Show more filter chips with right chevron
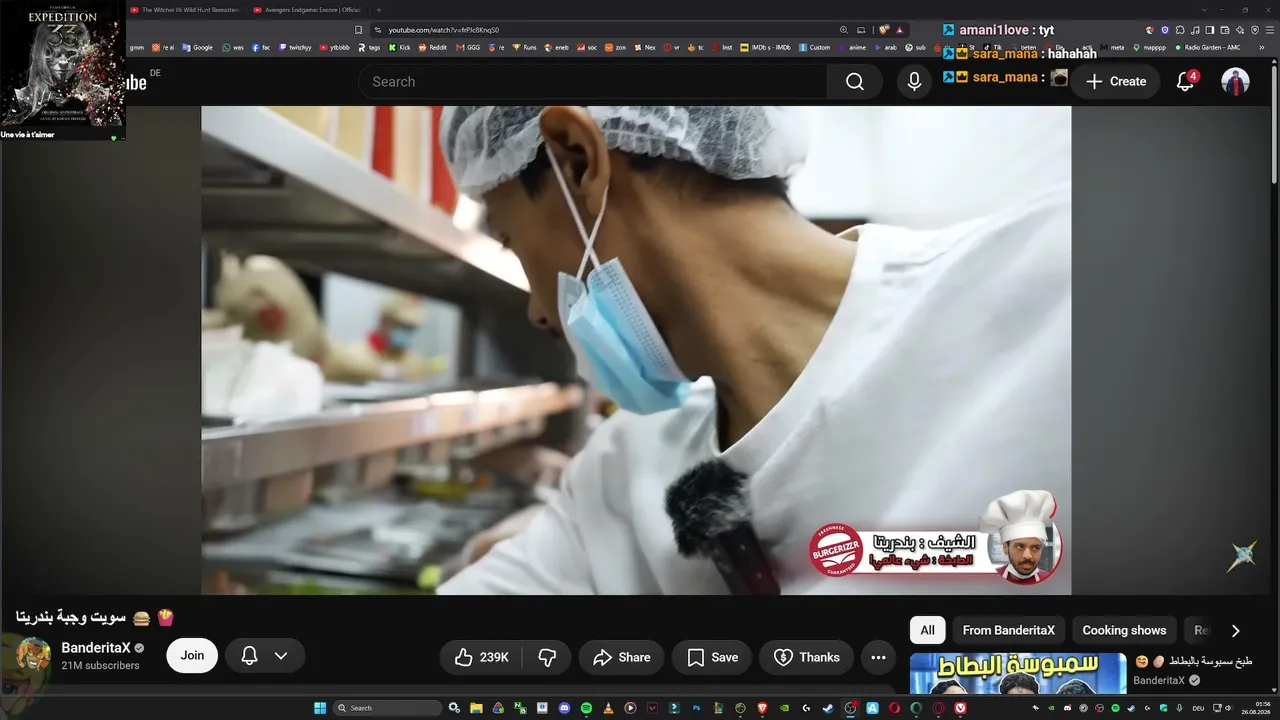1280x720 pixels. (1235, 631)
